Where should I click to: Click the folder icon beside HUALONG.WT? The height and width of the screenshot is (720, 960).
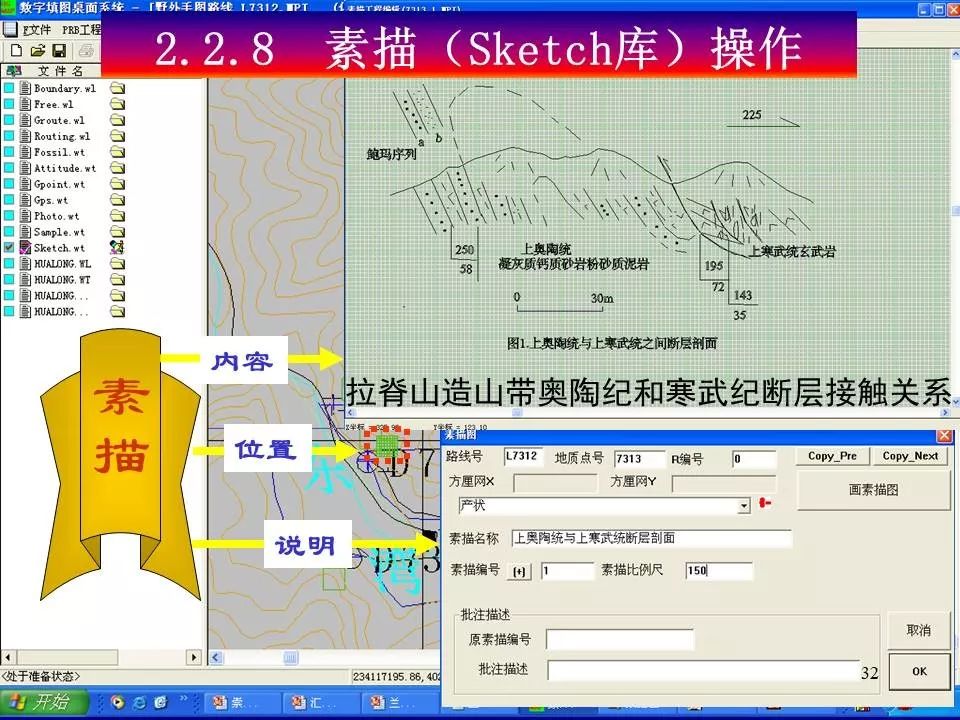[x=117, y=280]
